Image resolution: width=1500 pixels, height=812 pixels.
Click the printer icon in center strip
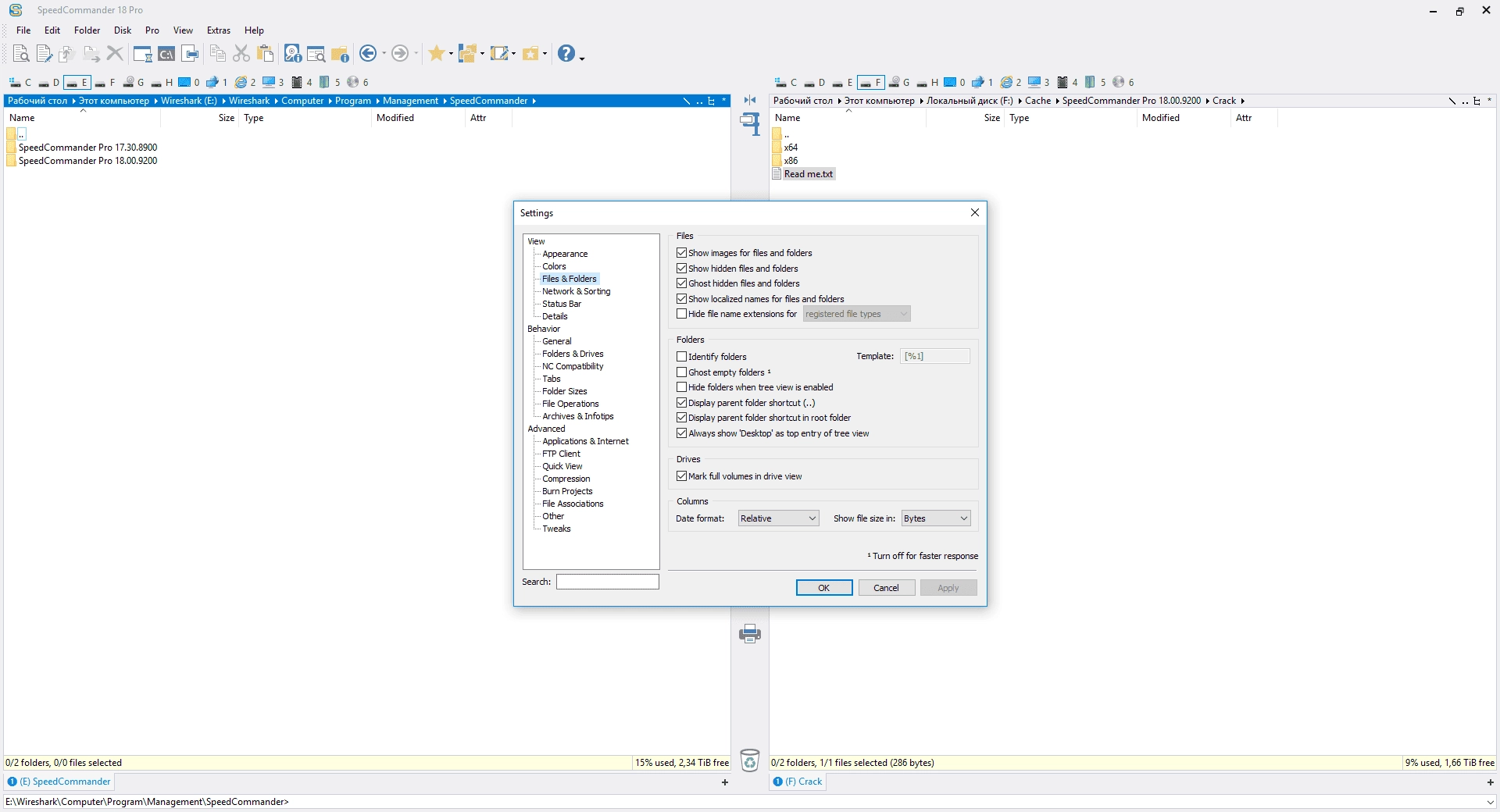pos(750,633)
